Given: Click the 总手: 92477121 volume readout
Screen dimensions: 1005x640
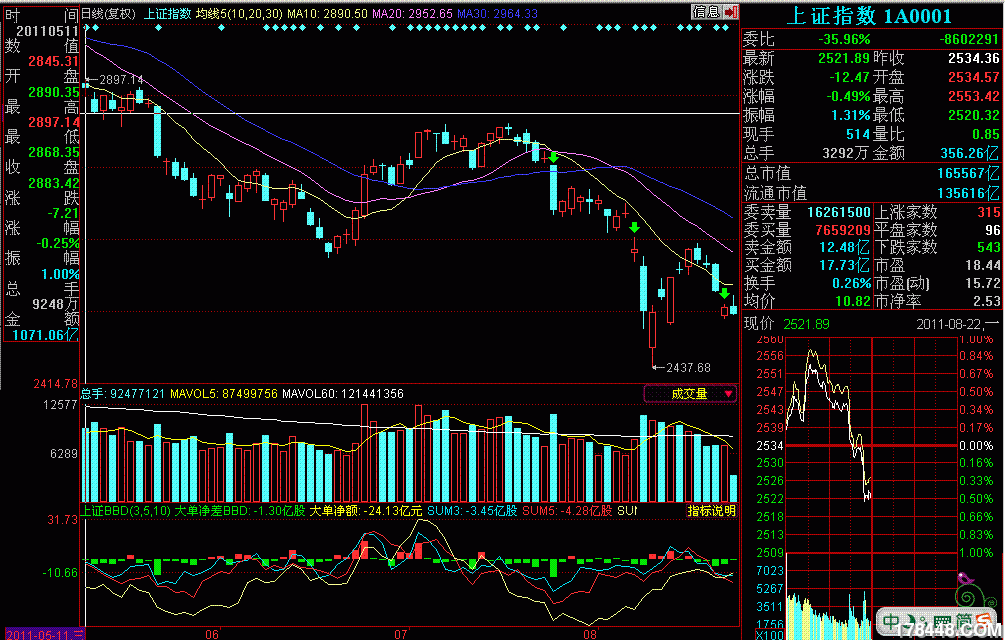Looking at the screenshot, I should point(124,394).
